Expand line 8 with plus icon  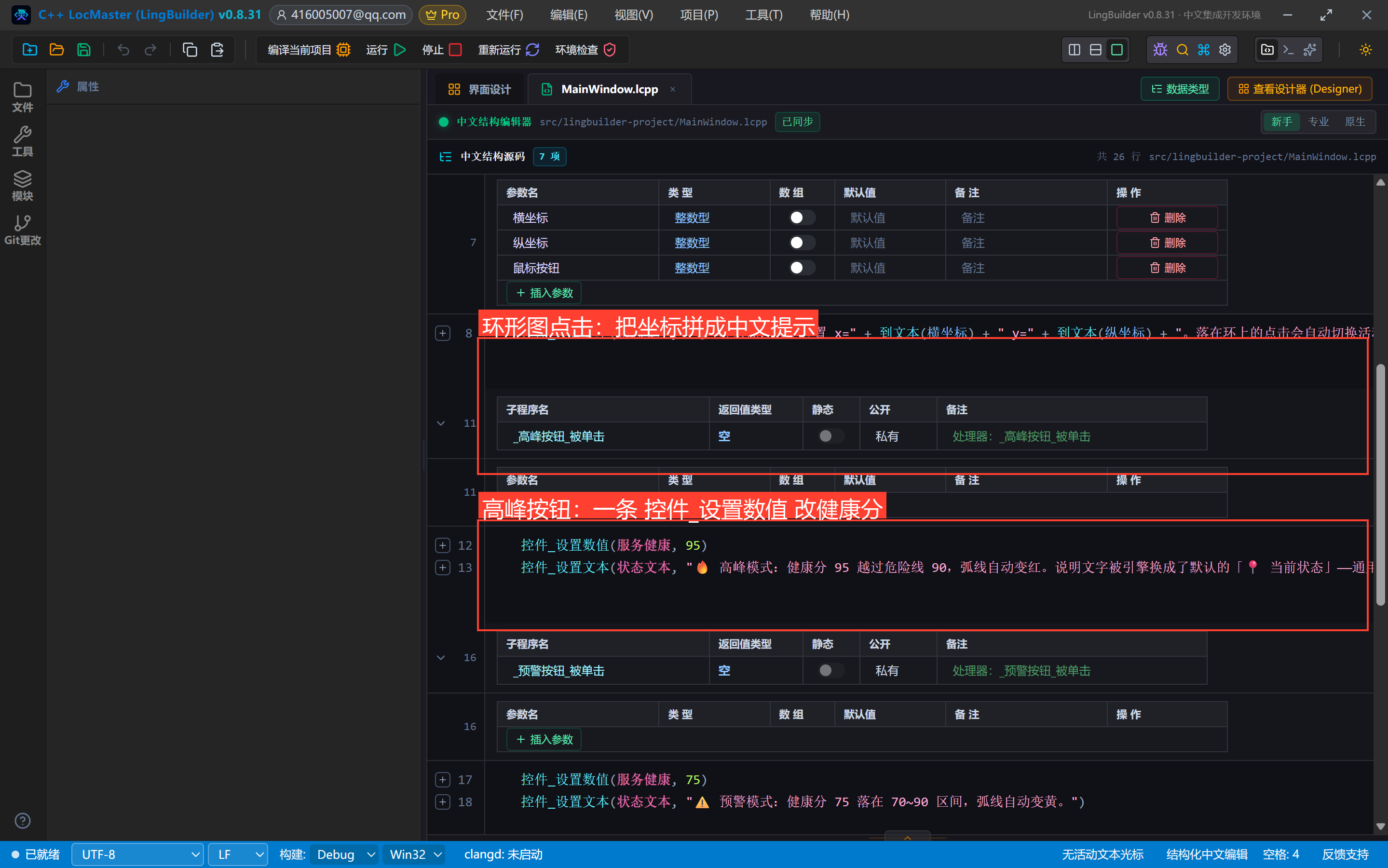coord(443,334)
